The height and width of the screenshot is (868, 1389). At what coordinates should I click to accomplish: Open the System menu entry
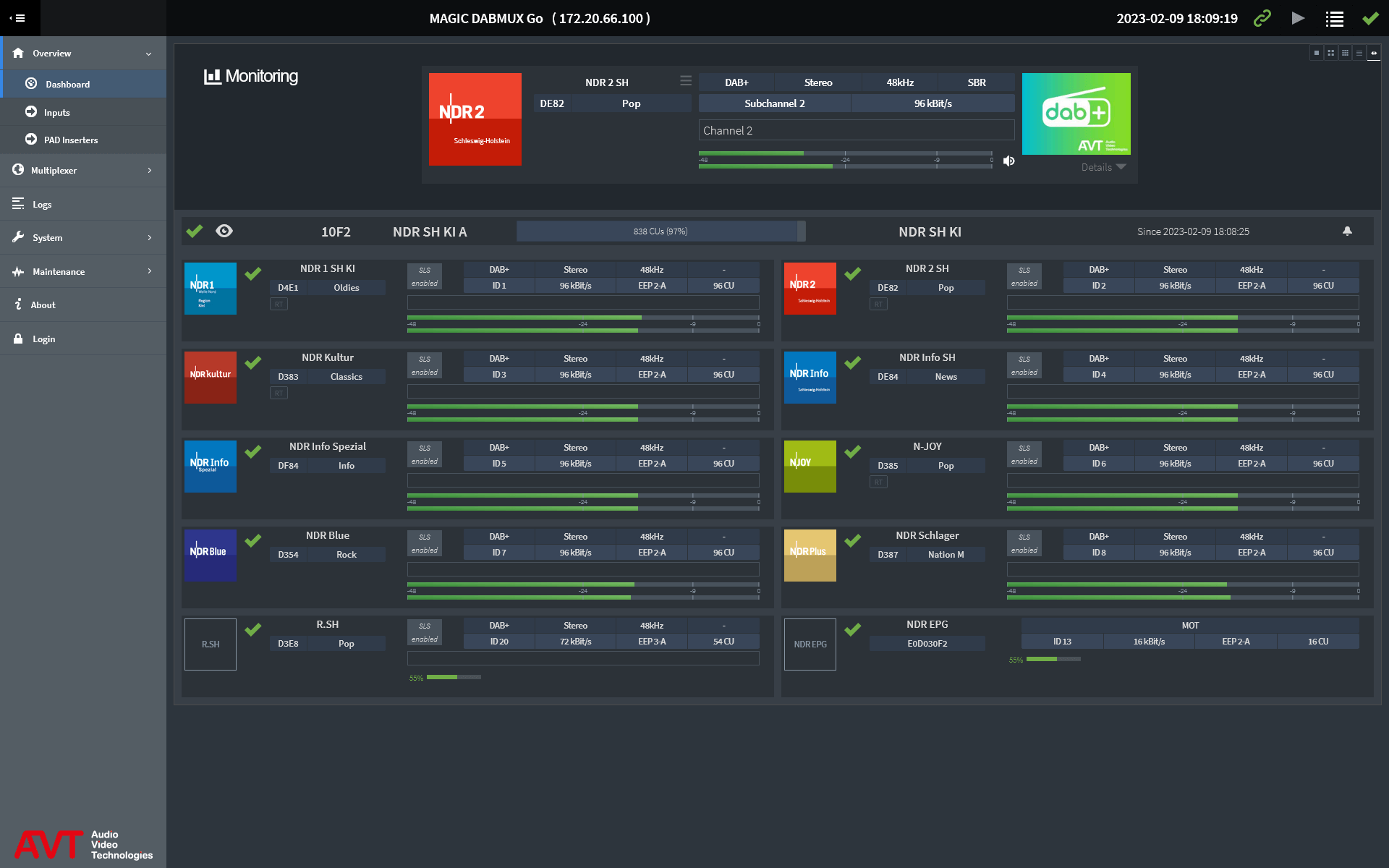click(x=46, y=237)
